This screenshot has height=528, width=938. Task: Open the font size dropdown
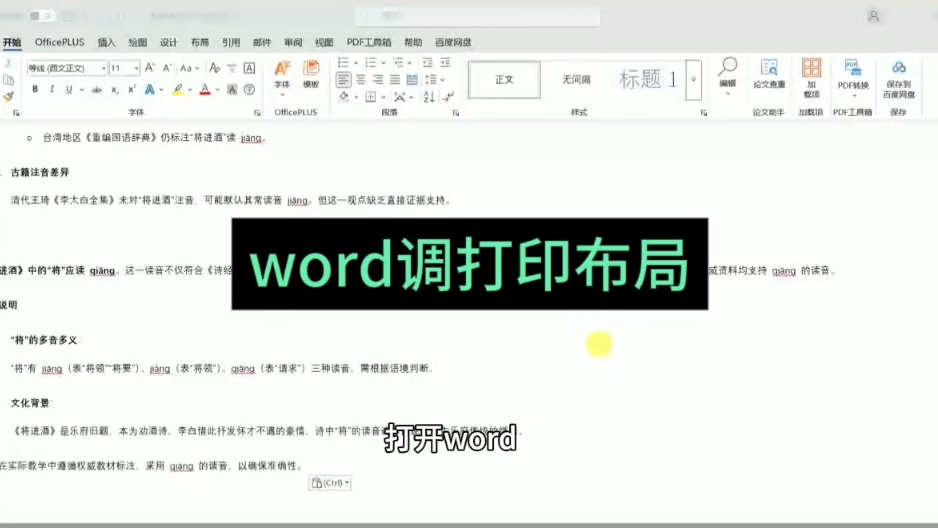point(136,68)
